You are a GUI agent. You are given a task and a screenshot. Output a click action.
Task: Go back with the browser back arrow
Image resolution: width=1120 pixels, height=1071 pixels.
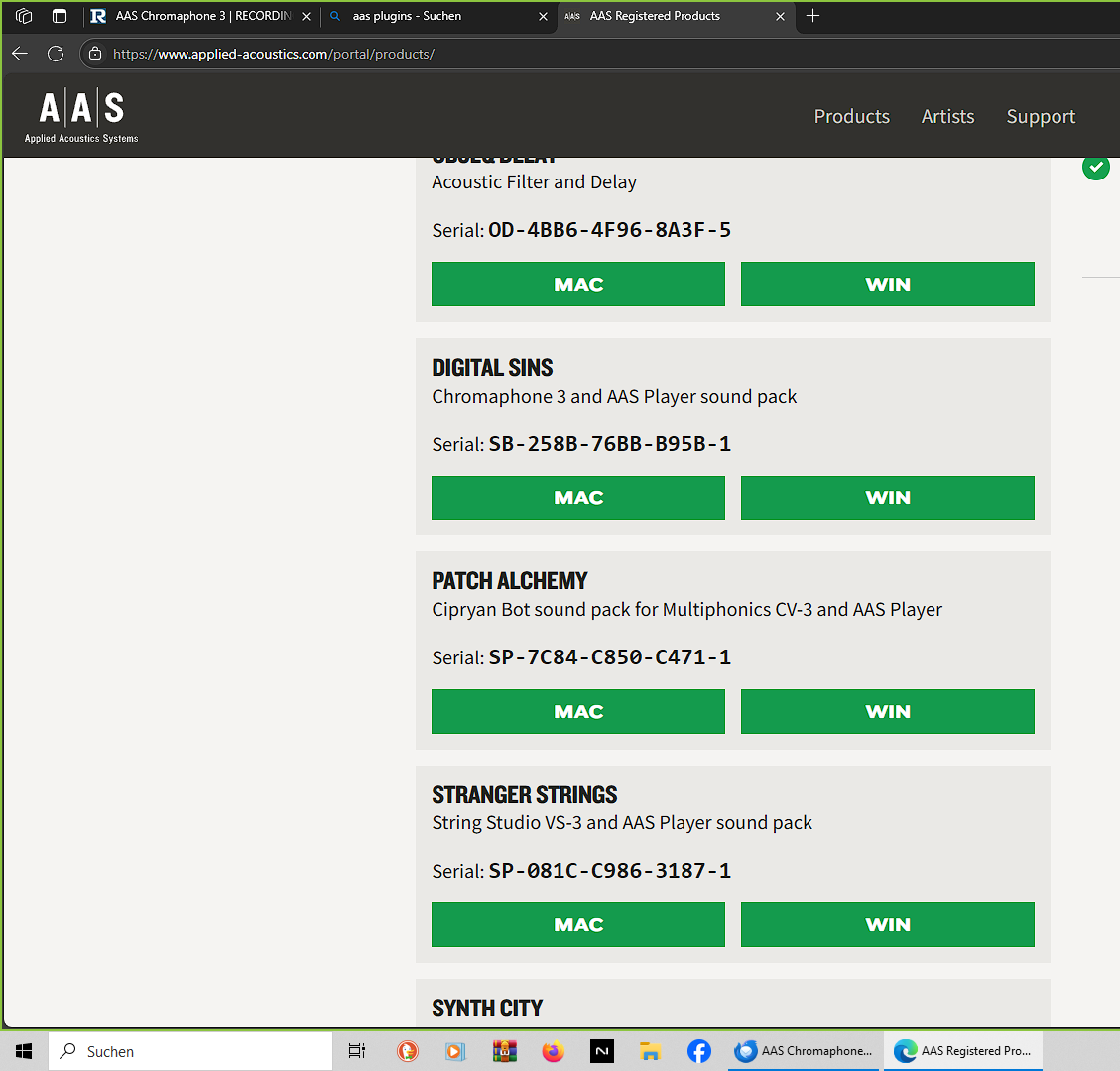(20, 54)
